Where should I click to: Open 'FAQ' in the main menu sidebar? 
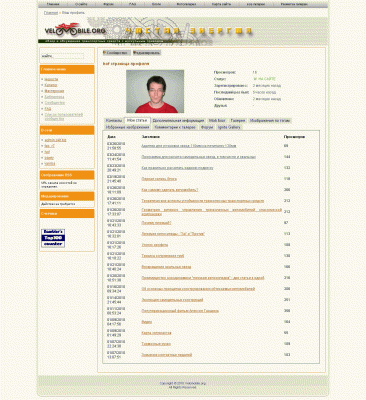(x=48, y=109)
